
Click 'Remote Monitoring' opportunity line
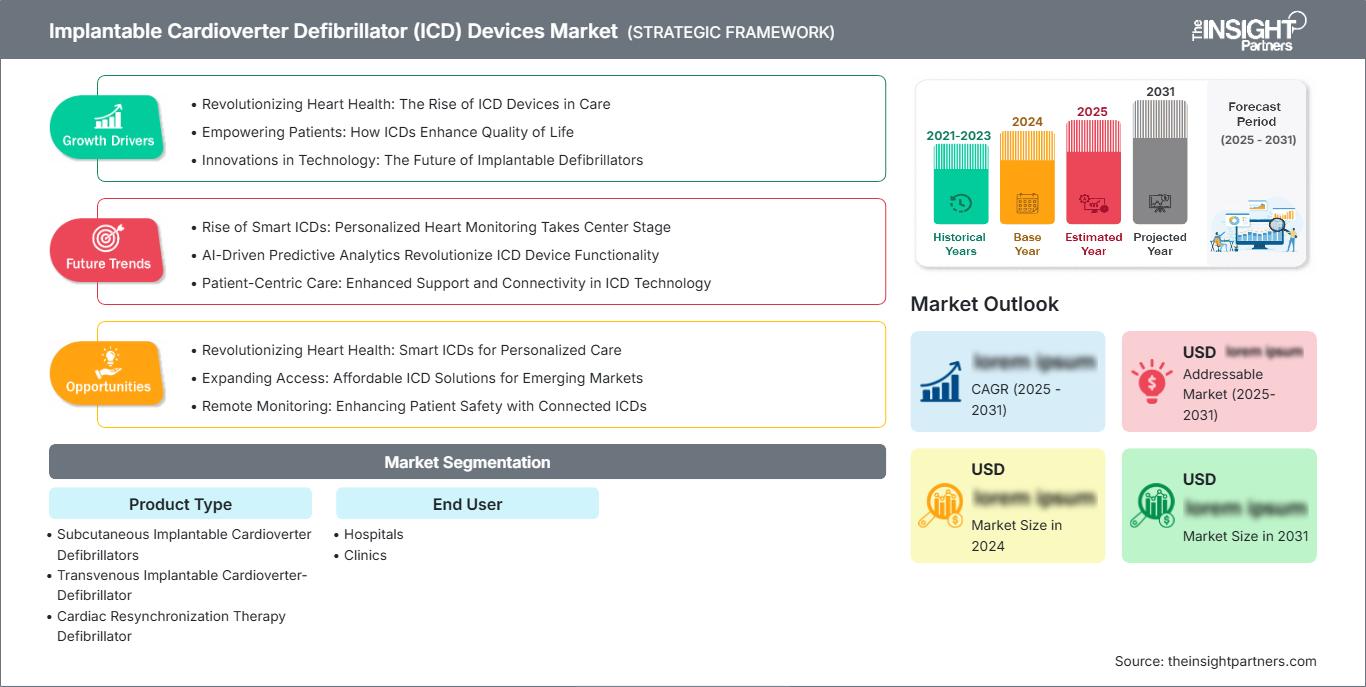coord(424,406)
